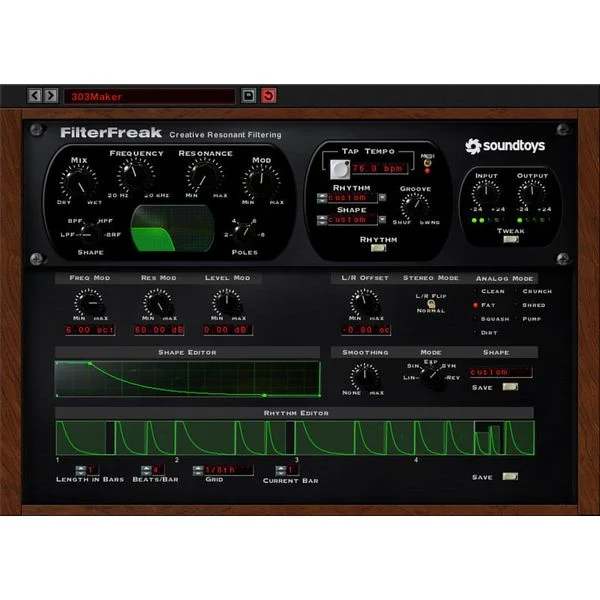Click the L/R Offset knob
The height and width of the screenshot is (600, 600).
(x=365, y=303)
